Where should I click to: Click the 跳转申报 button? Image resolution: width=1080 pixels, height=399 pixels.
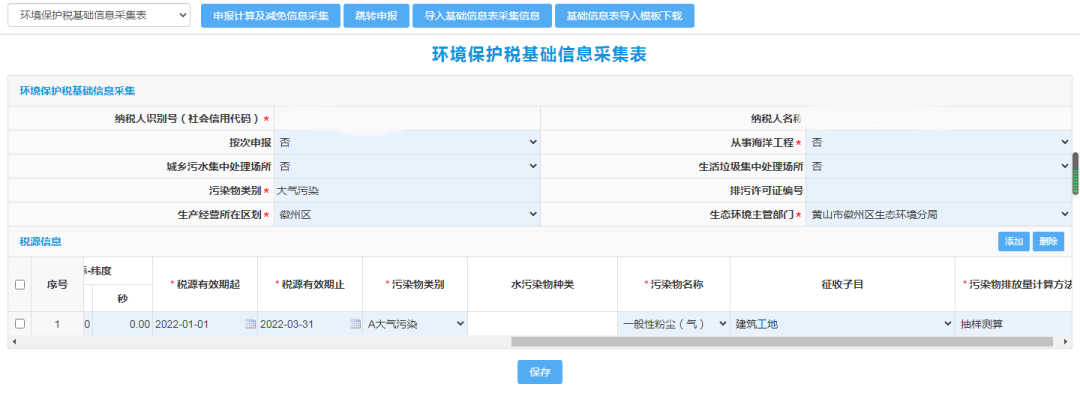click(x=377, y=16)
